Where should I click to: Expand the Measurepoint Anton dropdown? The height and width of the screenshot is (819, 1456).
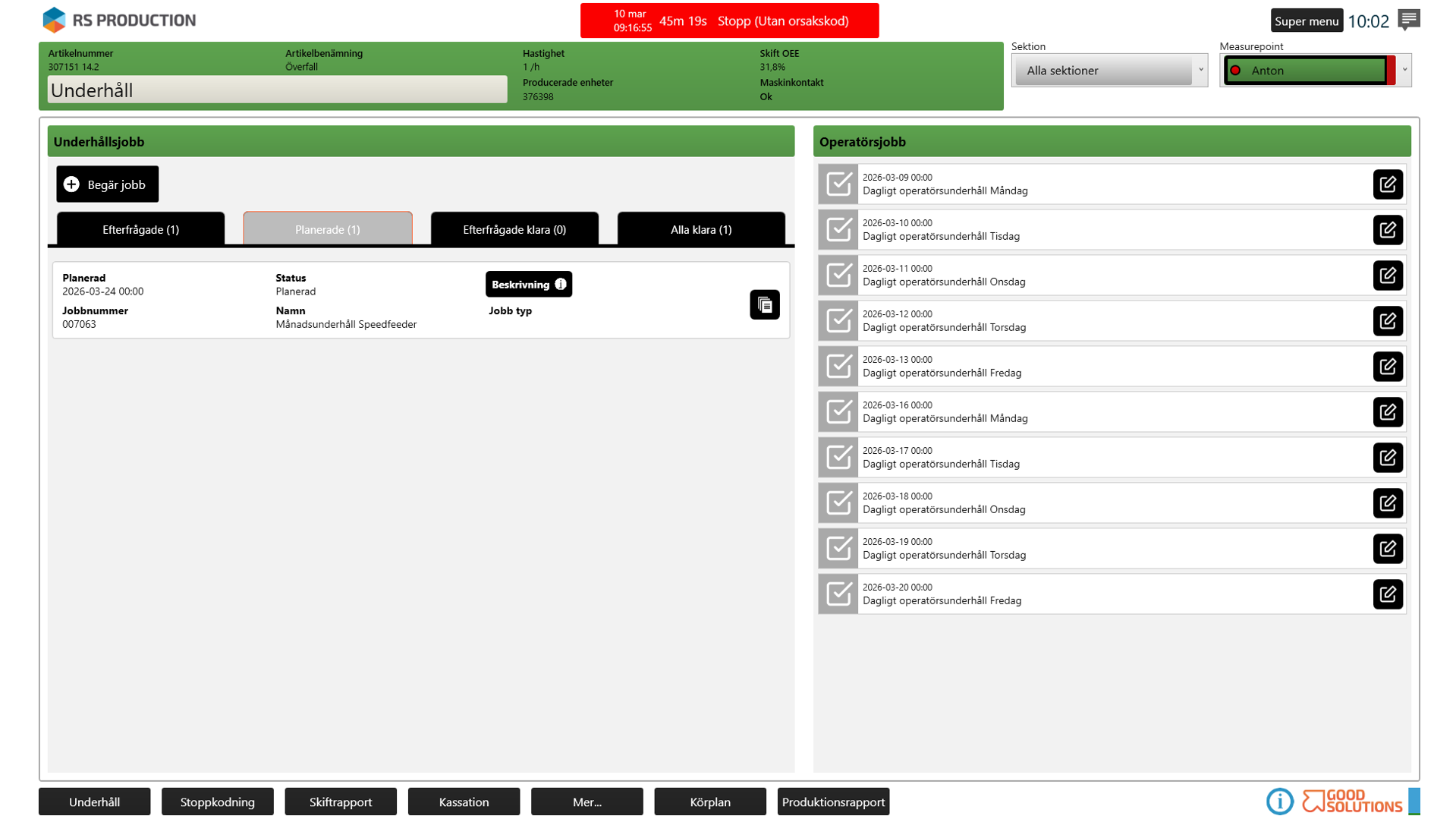(x=1404, y=71)
